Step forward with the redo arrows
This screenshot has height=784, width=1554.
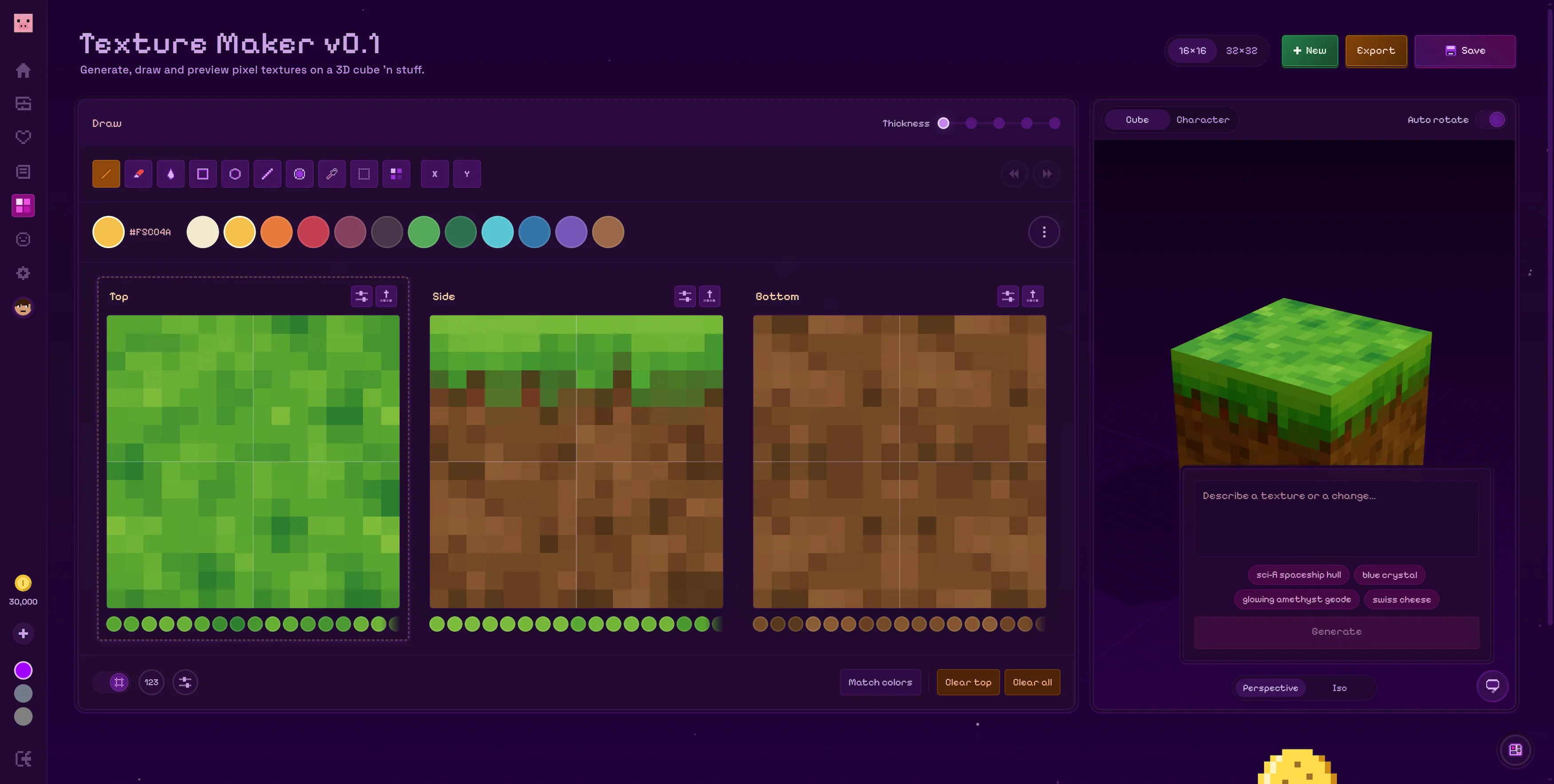pyautogui.click(x=1047, y=174)
